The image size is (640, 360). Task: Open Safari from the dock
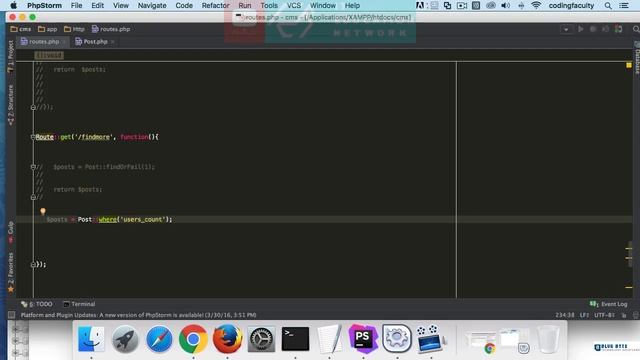(x=159, y=339)
